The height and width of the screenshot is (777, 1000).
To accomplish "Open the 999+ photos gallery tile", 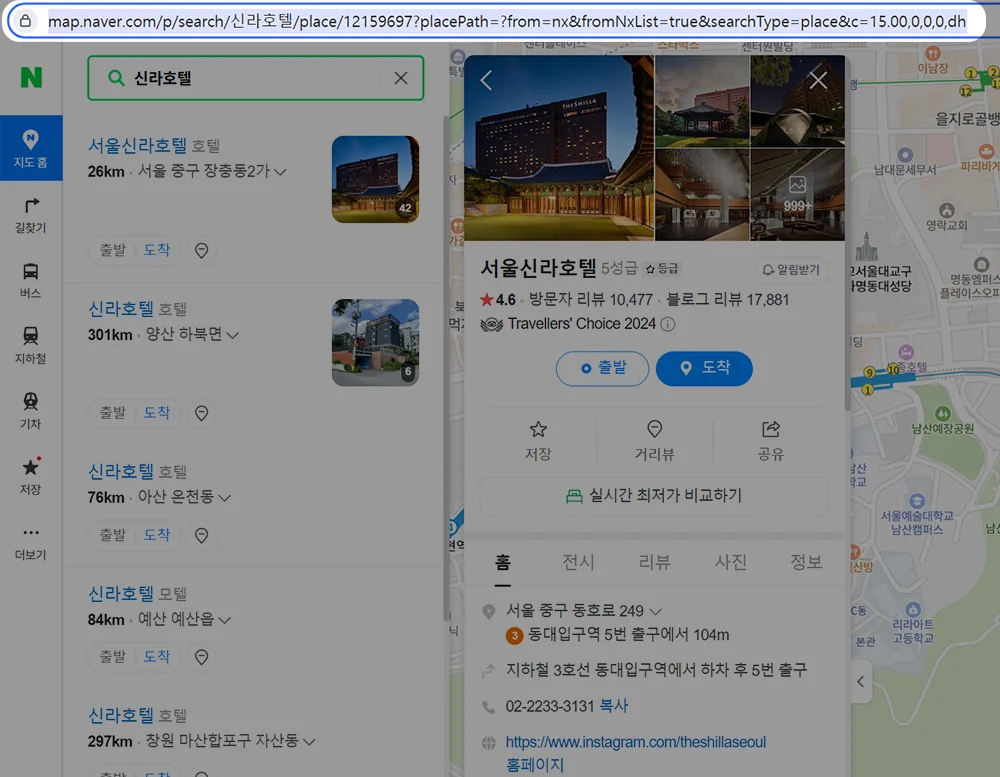I will 797,195.
